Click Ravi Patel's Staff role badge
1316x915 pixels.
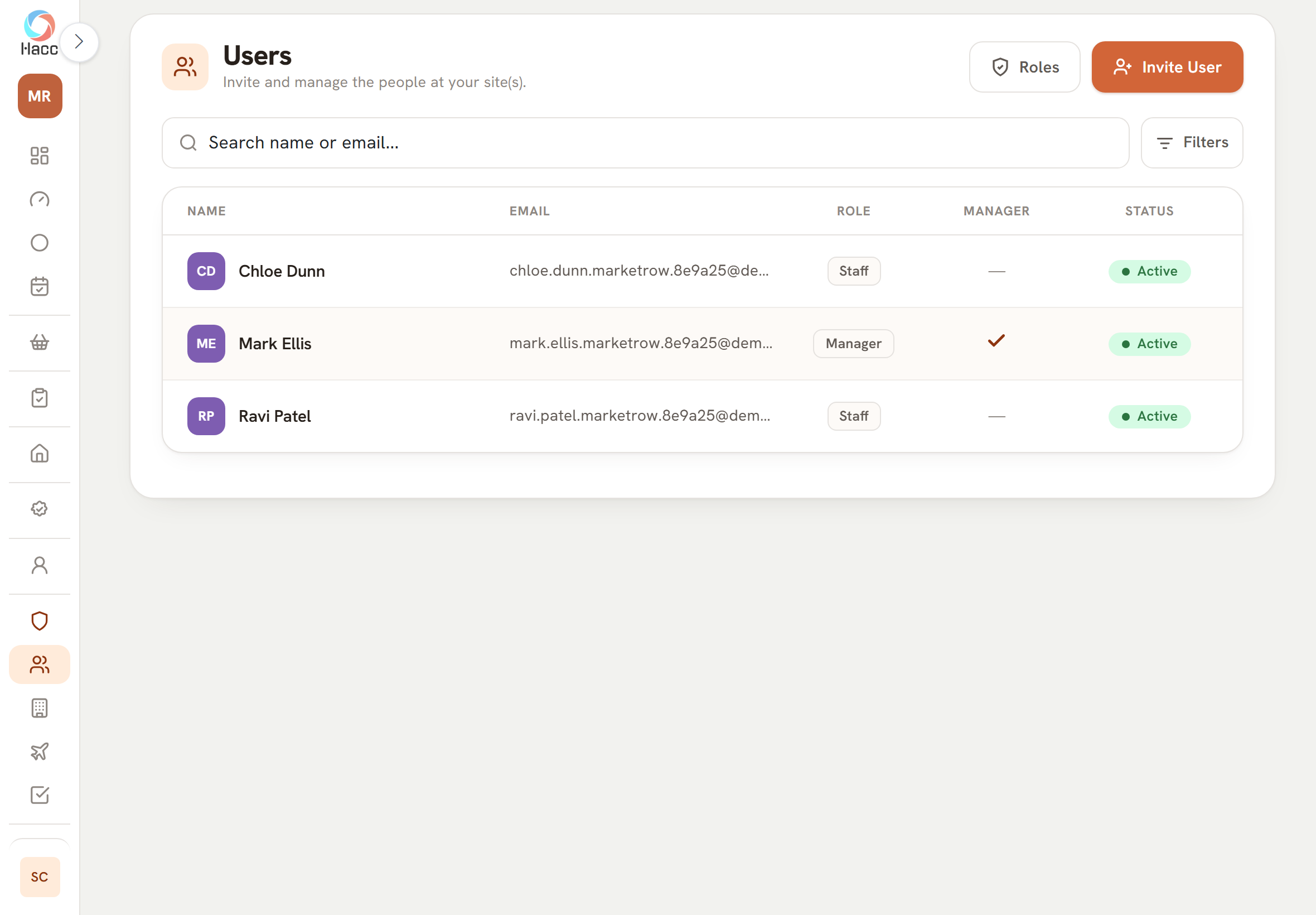(854, 416)
